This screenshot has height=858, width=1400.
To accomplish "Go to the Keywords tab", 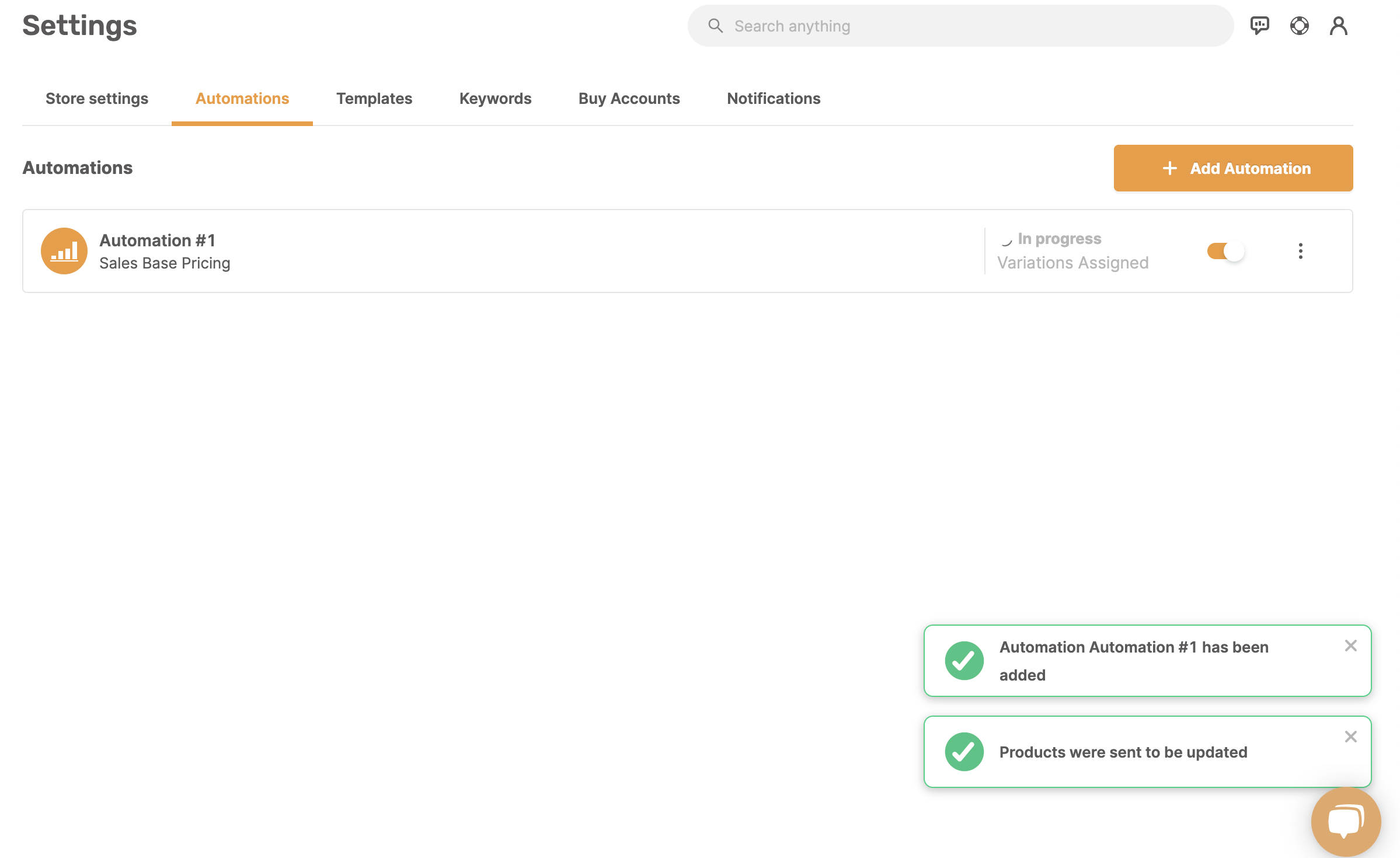I will (495, 98).
